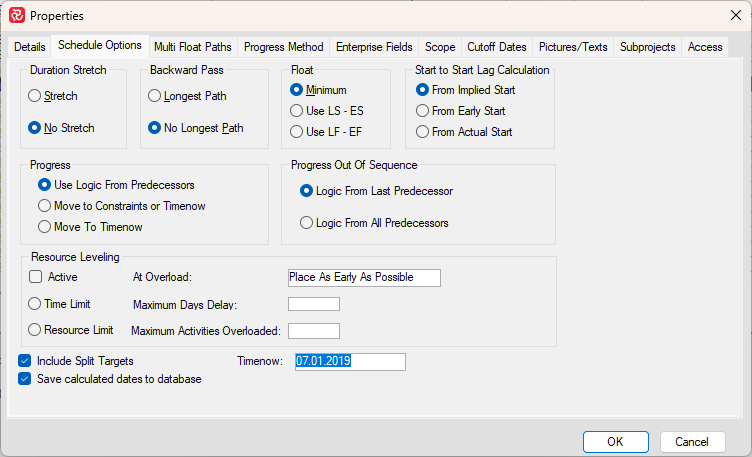Toggle Save calculated dates to database
Image resolution: width=752 pixels, height=457 pixels.
25,379
